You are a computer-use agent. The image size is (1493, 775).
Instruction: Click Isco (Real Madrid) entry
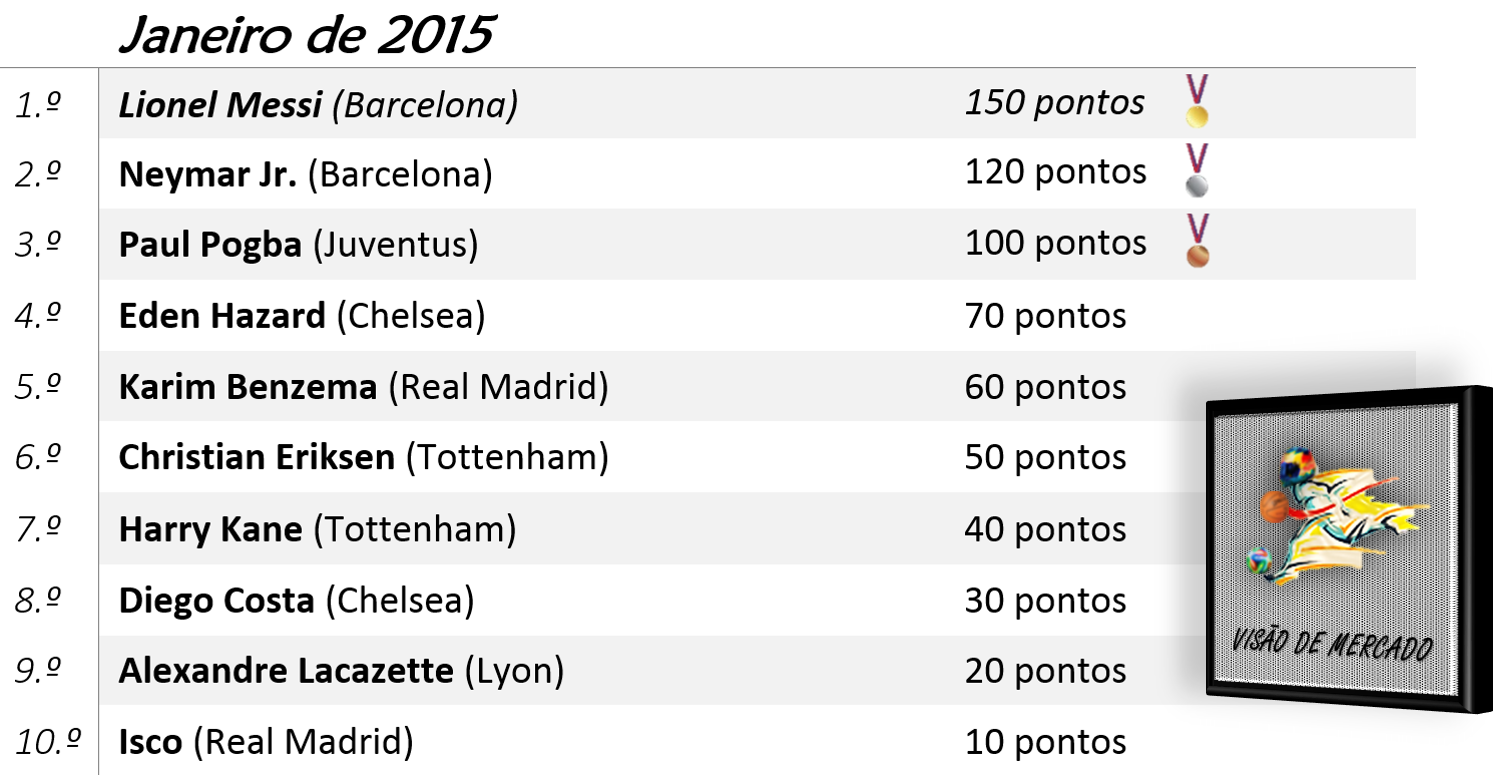click(x=266, y=742)
